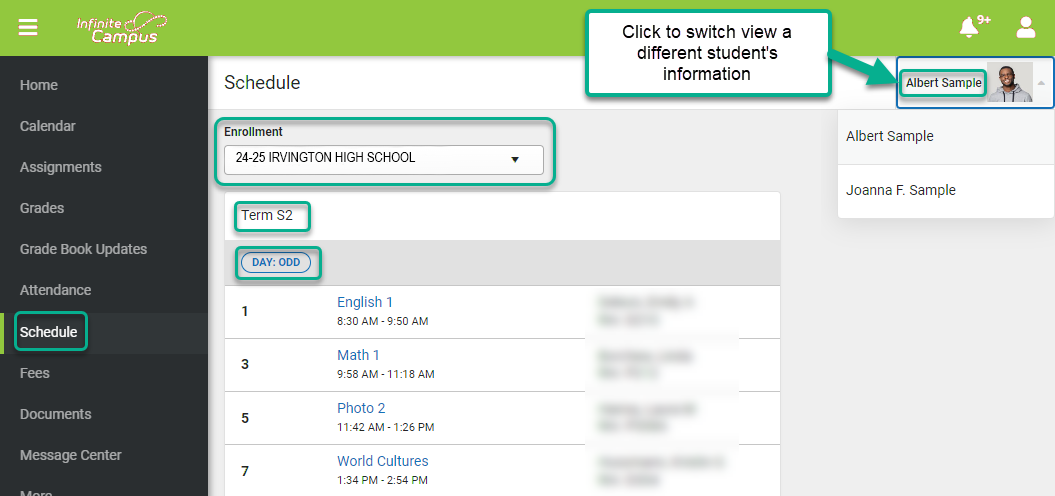The width and height of the screenshot is (1055, 496).
Task: Click period number 1 in schedule
Action: pos(245,312)
